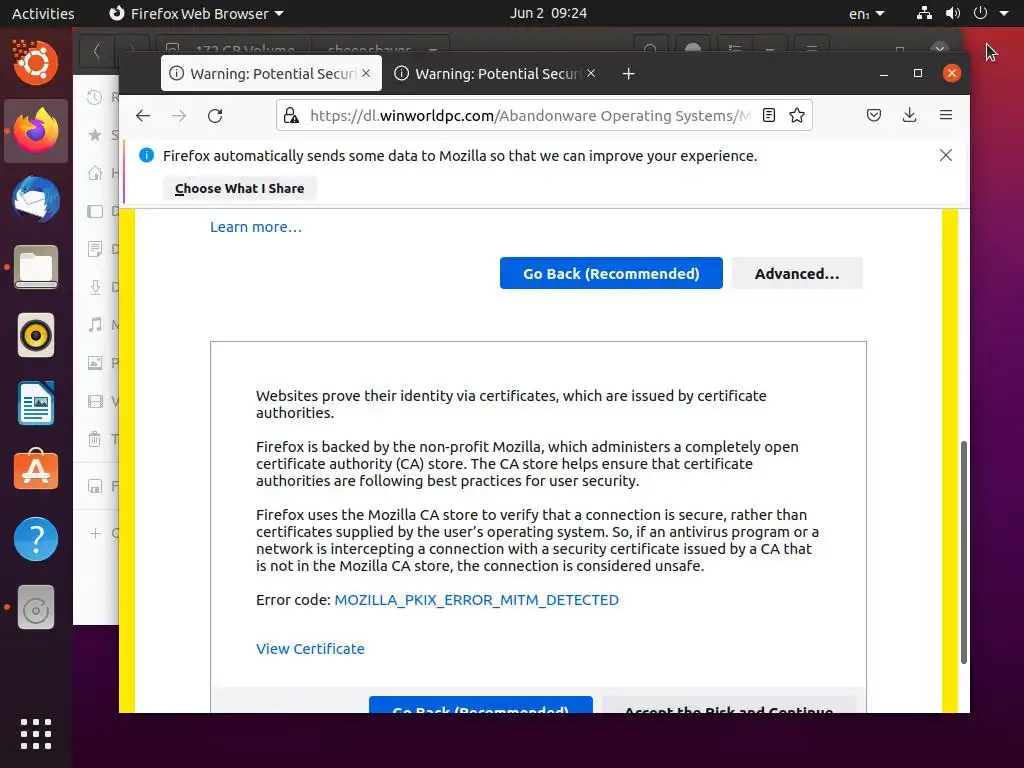Click Firefox icon in the dock

(36, 131)
